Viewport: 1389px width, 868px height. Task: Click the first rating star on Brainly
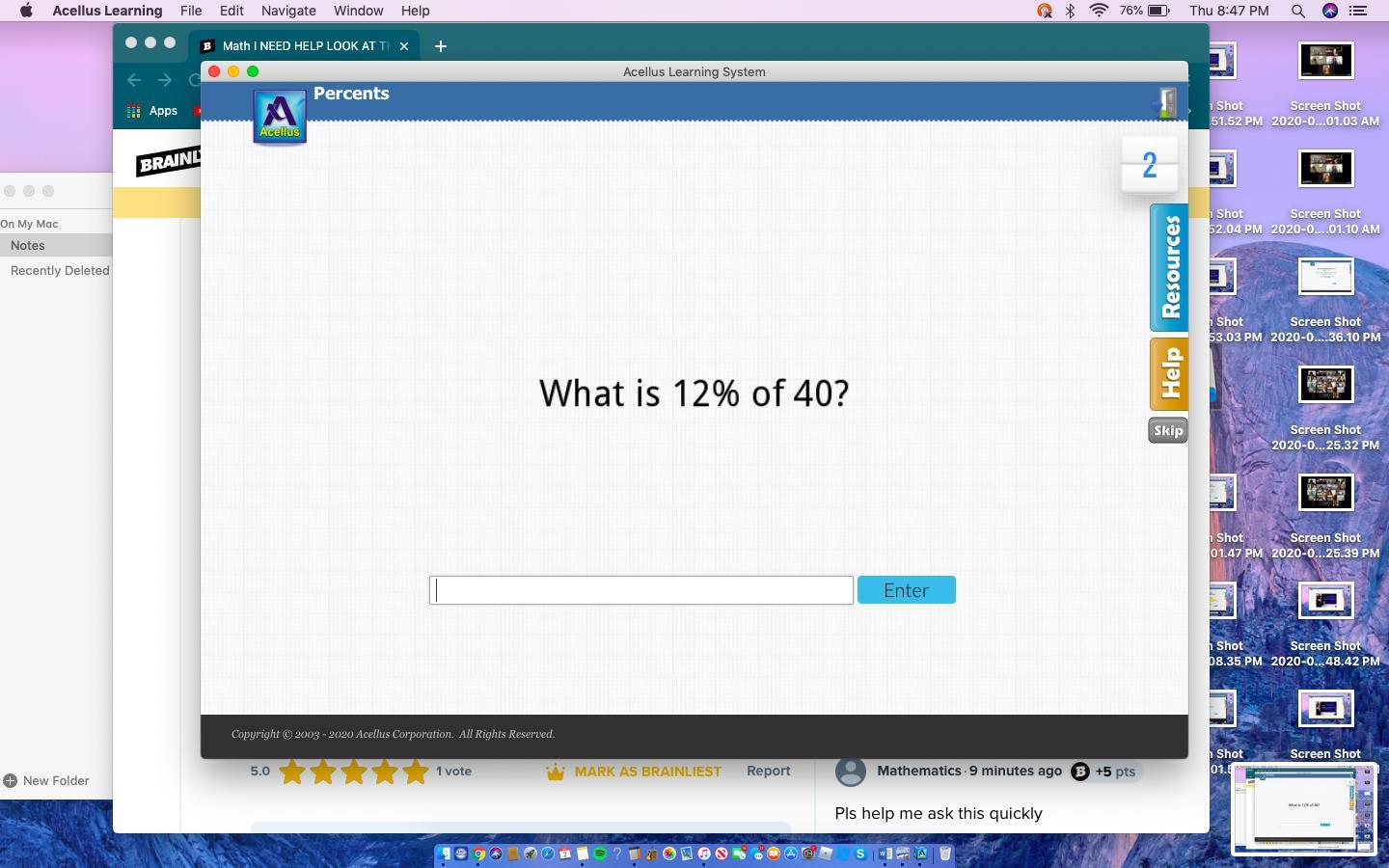292,772
